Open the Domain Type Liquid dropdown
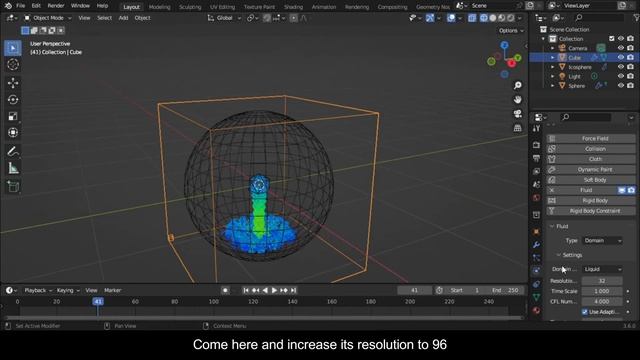 [x=602, y=269]
